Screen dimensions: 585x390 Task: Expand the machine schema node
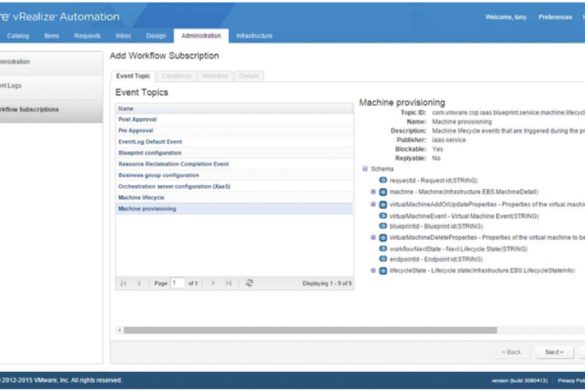pos(373,192)
